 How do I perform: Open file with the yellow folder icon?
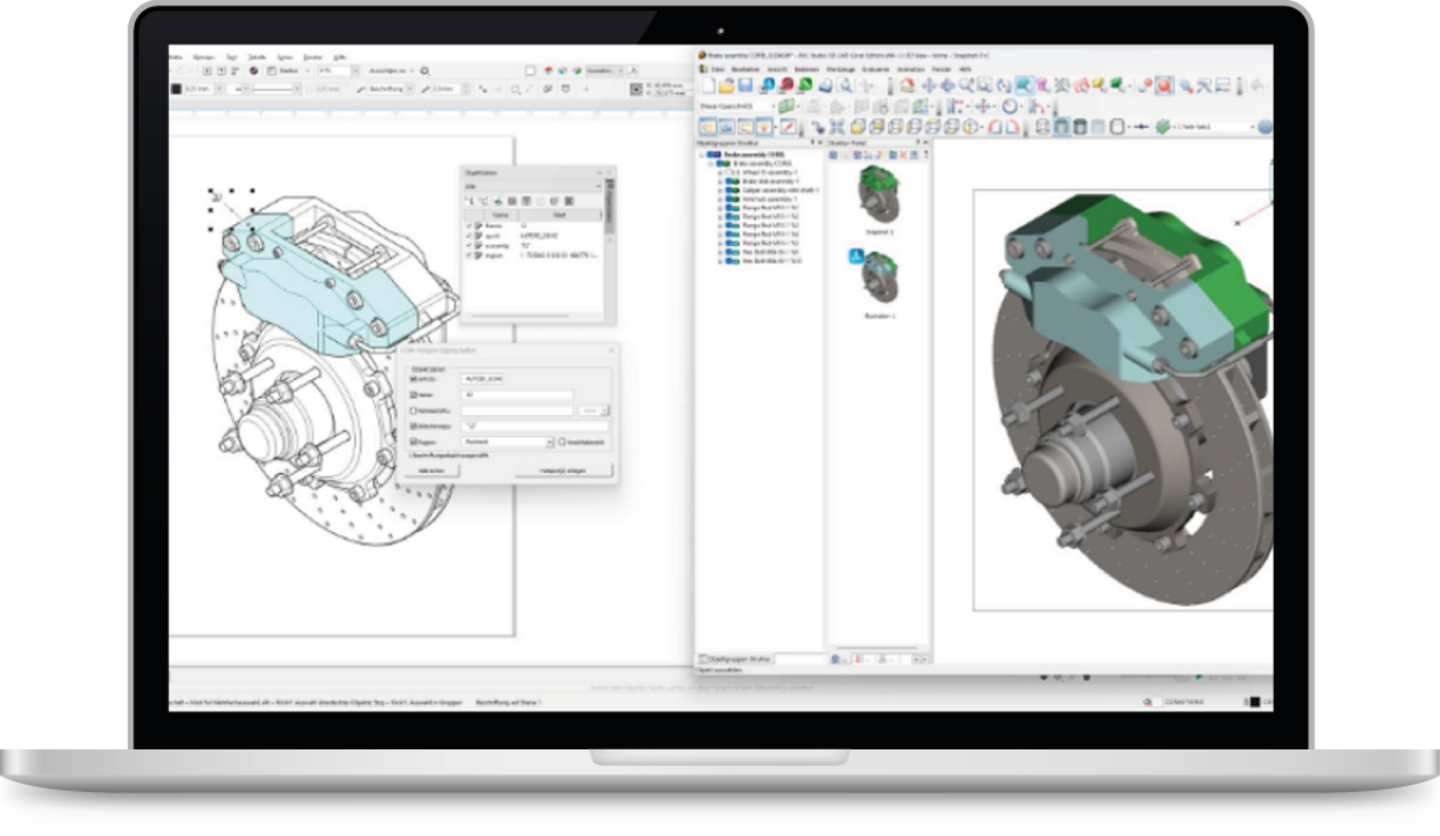coord(727,86)
